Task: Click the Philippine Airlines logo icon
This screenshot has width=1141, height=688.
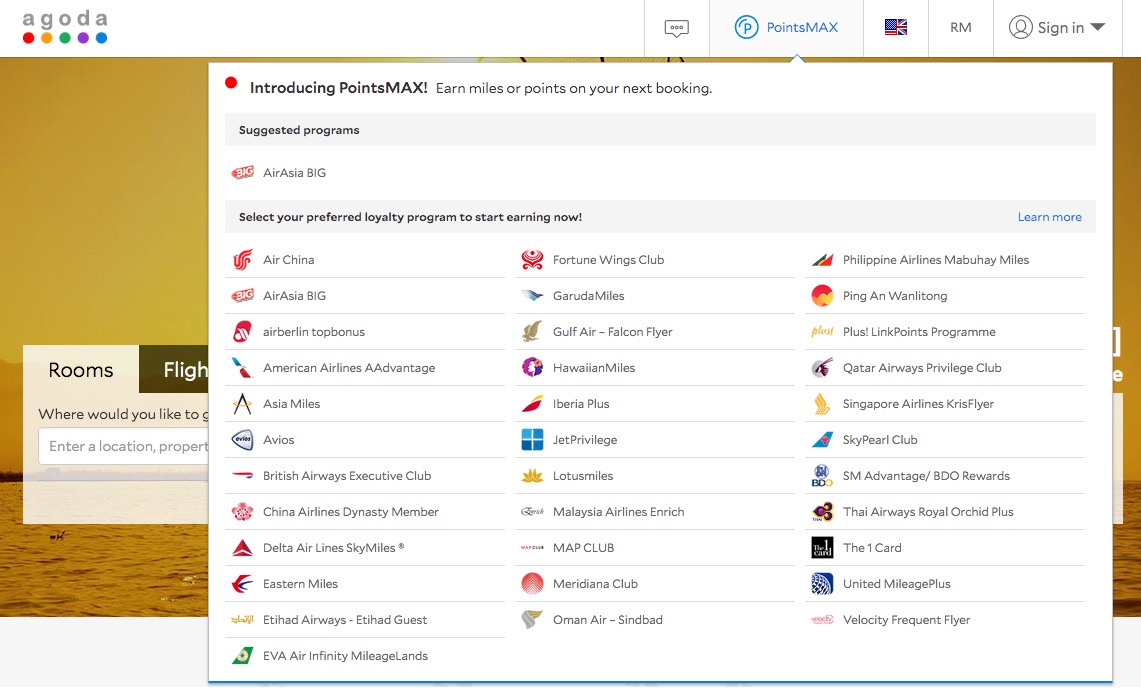Action: [822, 260]
